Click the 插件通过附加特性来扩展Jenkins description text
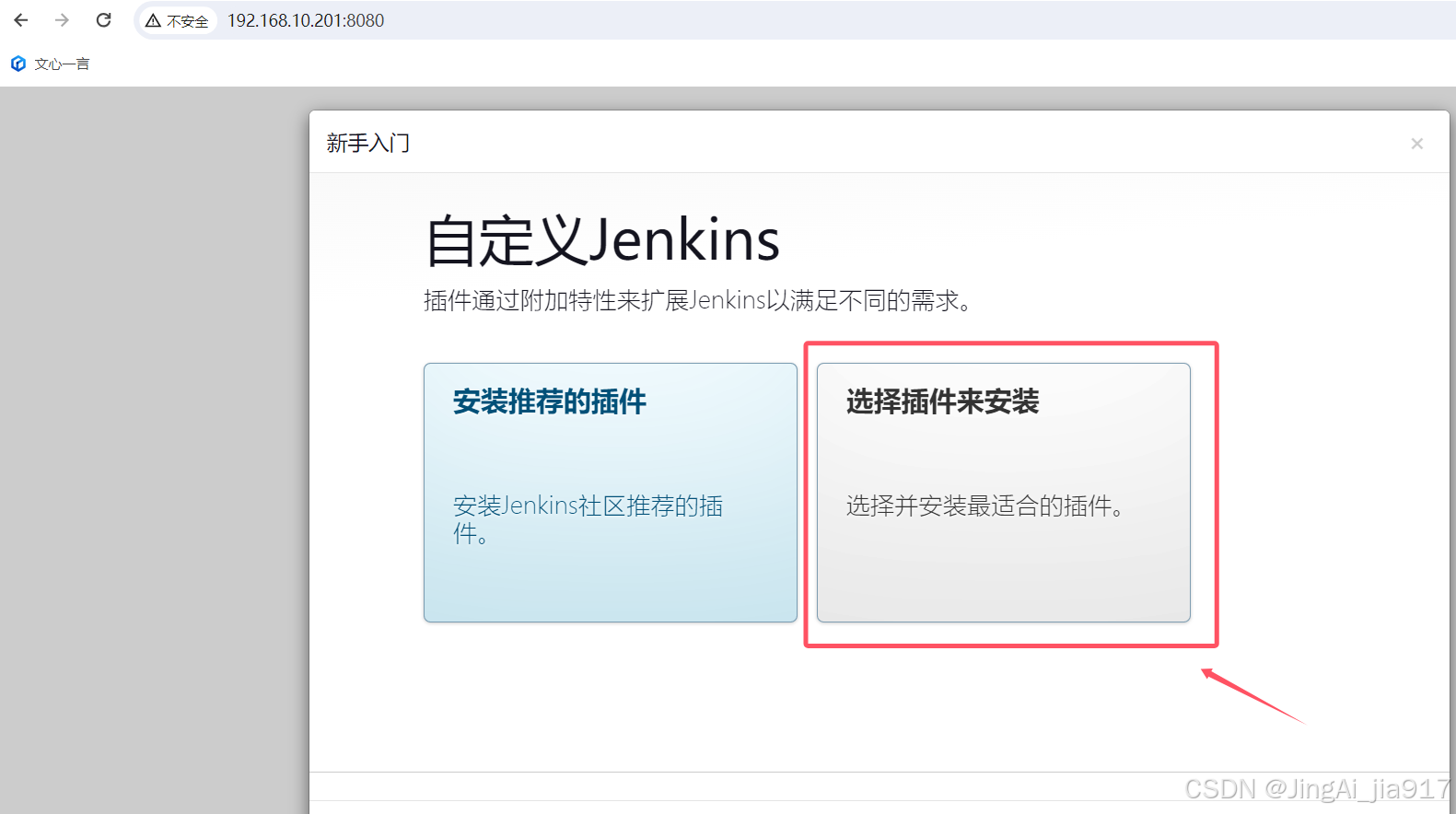This screenshot has width=1456, height=814. click(698, 300)
